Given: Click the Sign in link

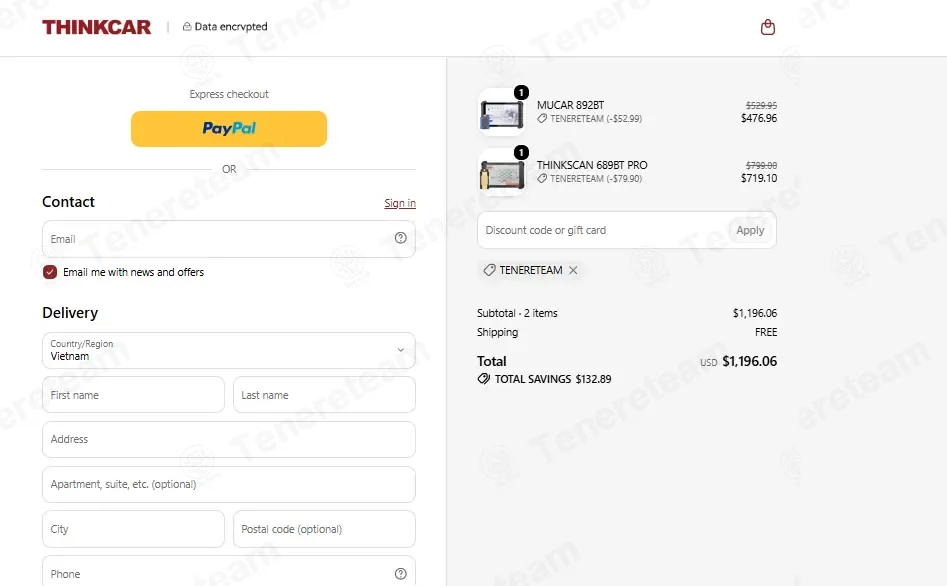Looking at the screenshot, I should pos(400,203).
